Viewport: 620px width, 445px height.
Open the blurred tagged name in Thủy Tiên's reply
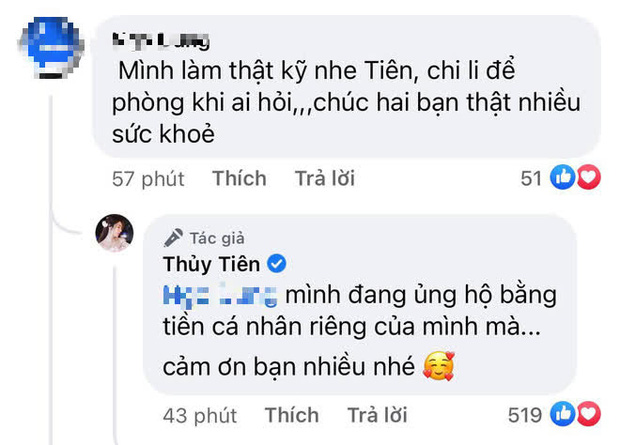(222, 296)
